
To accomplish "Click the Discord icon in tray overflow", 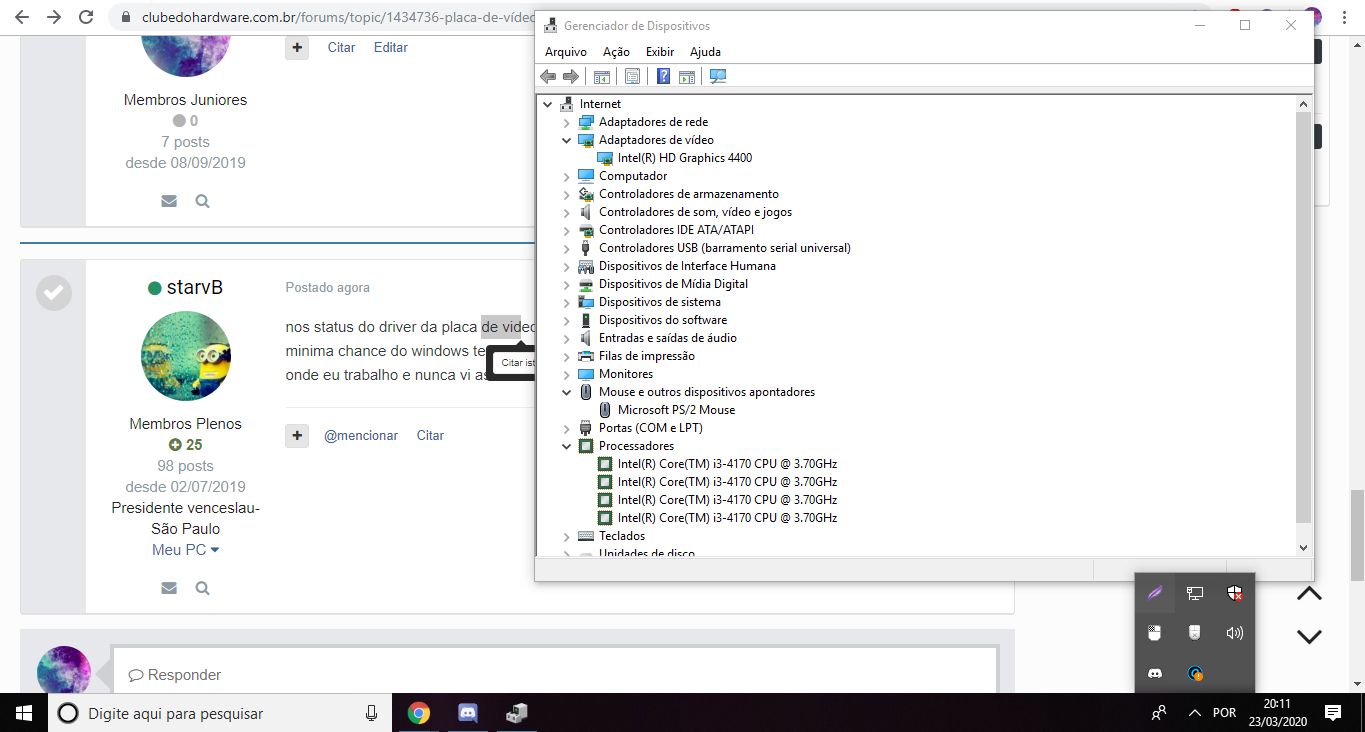I will click(1154, 674).
